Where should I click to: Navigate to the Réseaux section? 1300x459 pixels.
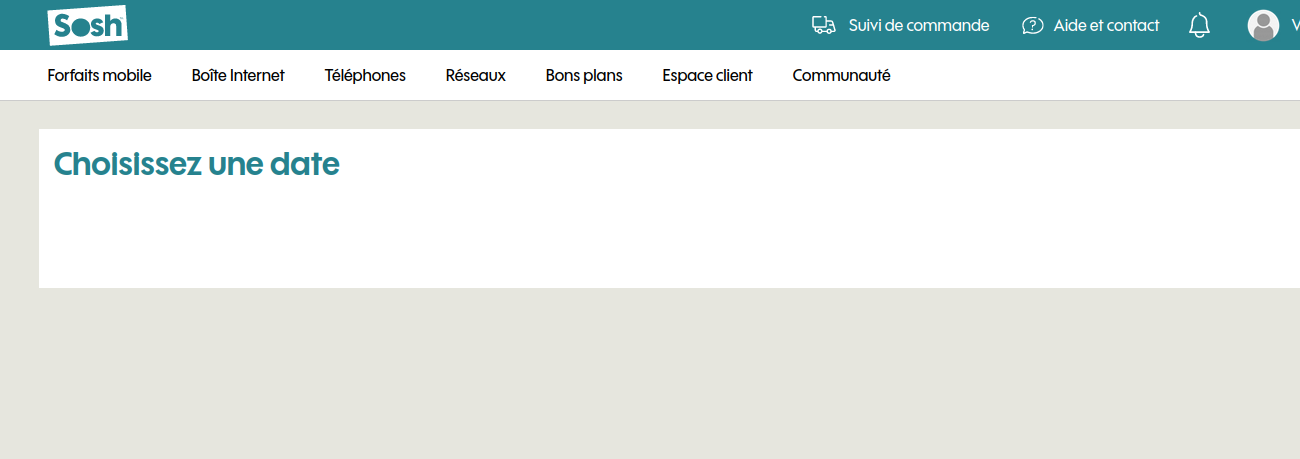(475, 75)
